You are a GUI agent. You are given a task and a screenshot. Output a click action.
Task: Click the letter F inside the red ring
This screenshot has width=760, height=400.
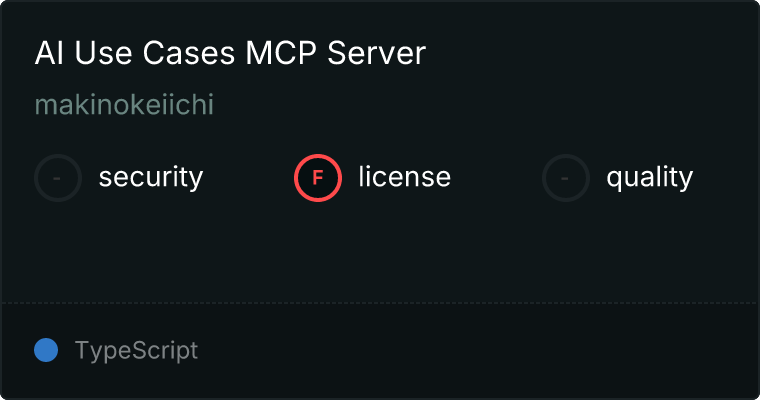pyautogui.click(x=318, y=178)
